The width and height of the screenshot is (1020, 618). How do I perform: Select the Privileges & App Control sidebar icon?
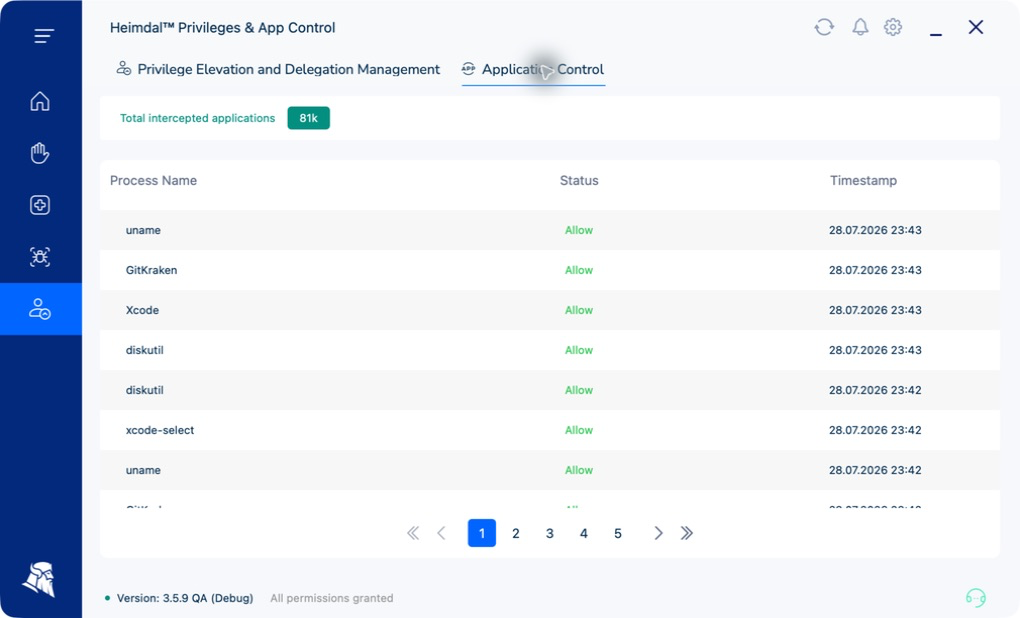[x=40, y=309]
